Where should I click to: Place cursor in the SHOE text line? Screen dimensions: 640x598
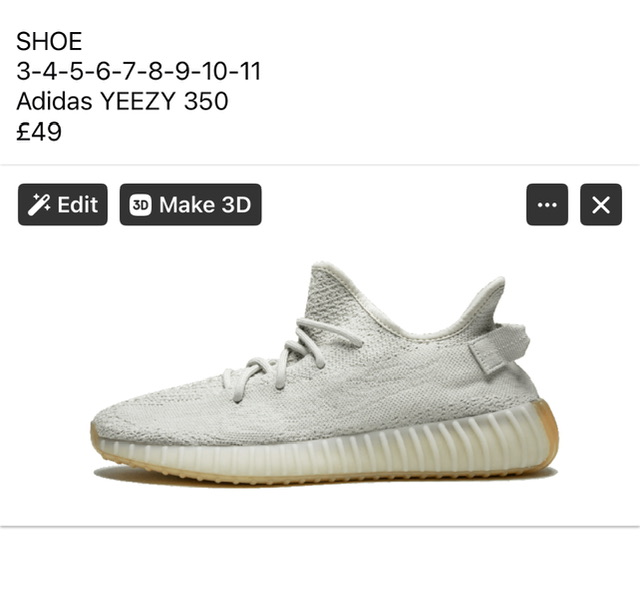[49, 41]
